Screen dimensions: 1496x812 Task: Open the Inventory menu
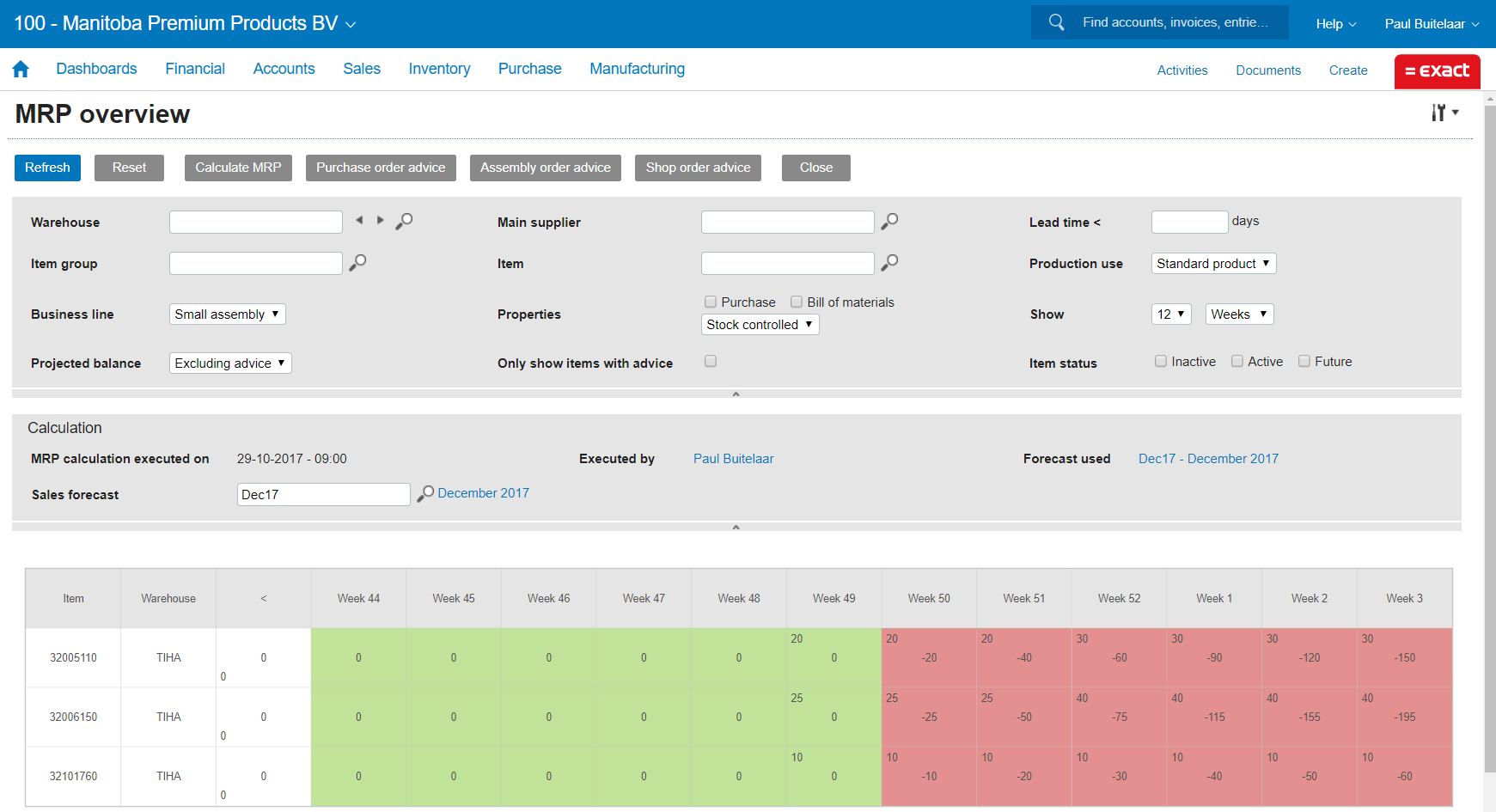(439, 69)
